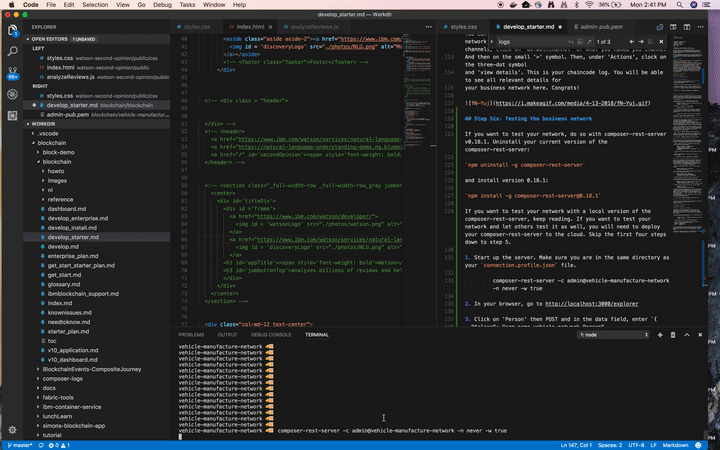Open the Source Control view

pyautogui.click(x=13, y=72)
